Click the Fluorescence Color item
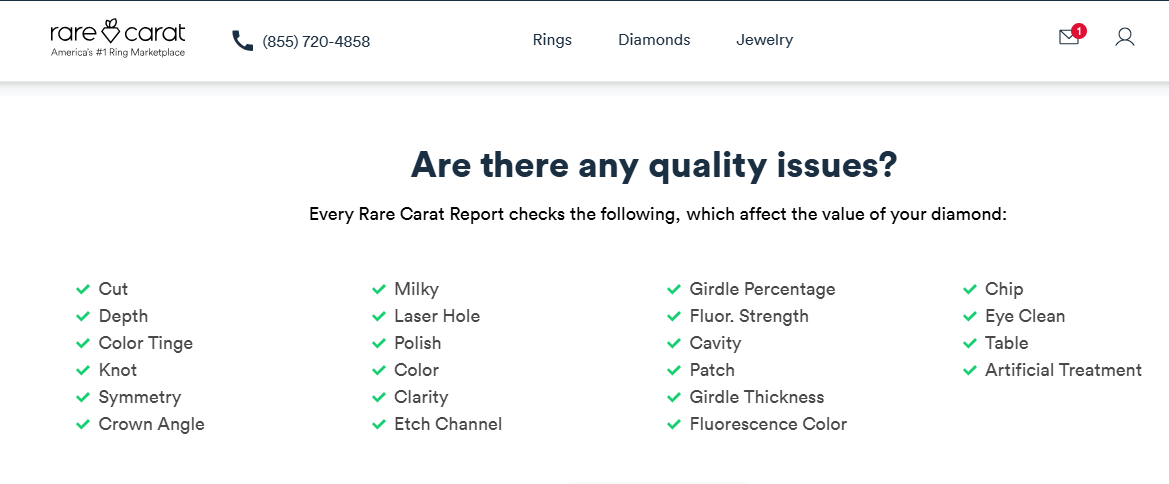 click(x=768, y=424)
